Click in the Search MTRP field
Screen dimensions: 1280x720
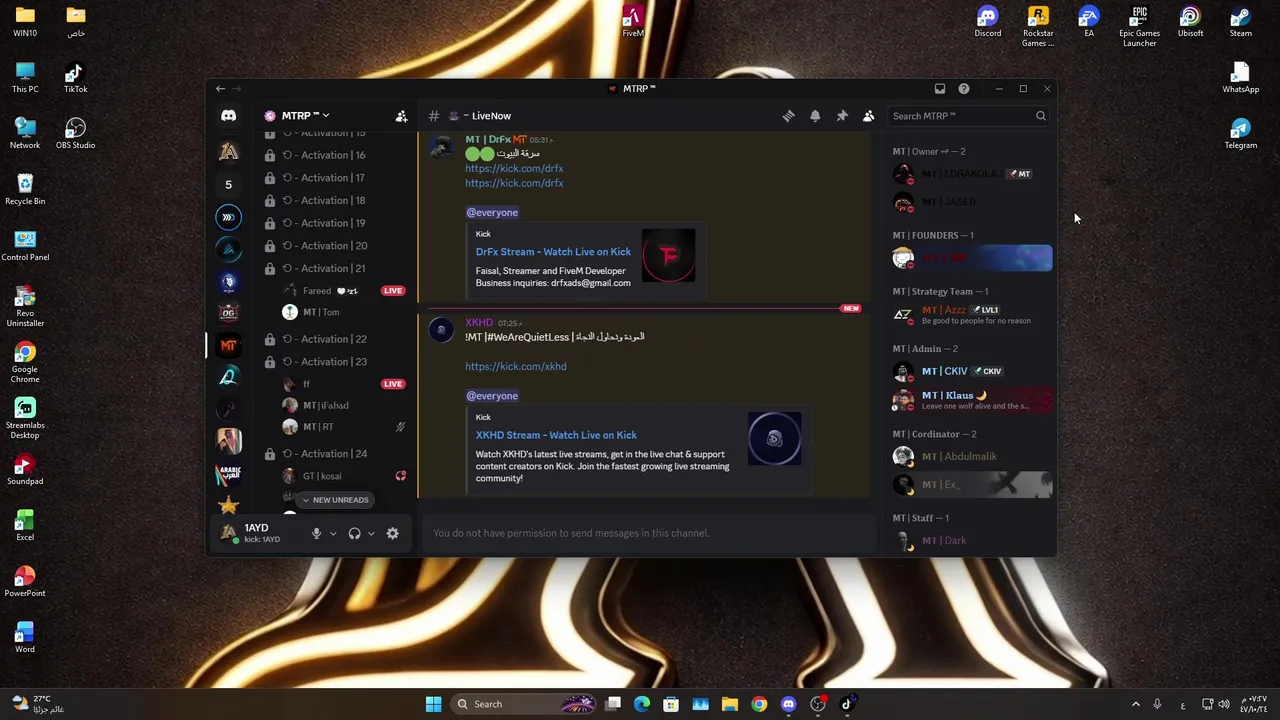coord(969,116)
